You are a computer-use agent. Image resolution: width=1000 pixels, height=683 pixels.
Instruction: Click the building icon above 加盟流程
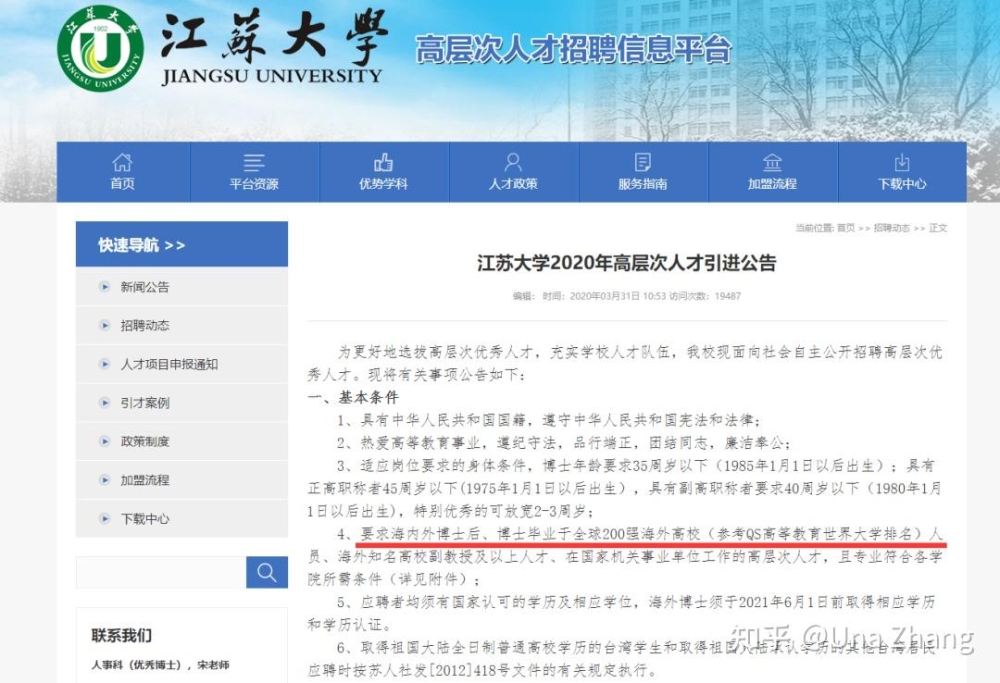pos(772,163)
